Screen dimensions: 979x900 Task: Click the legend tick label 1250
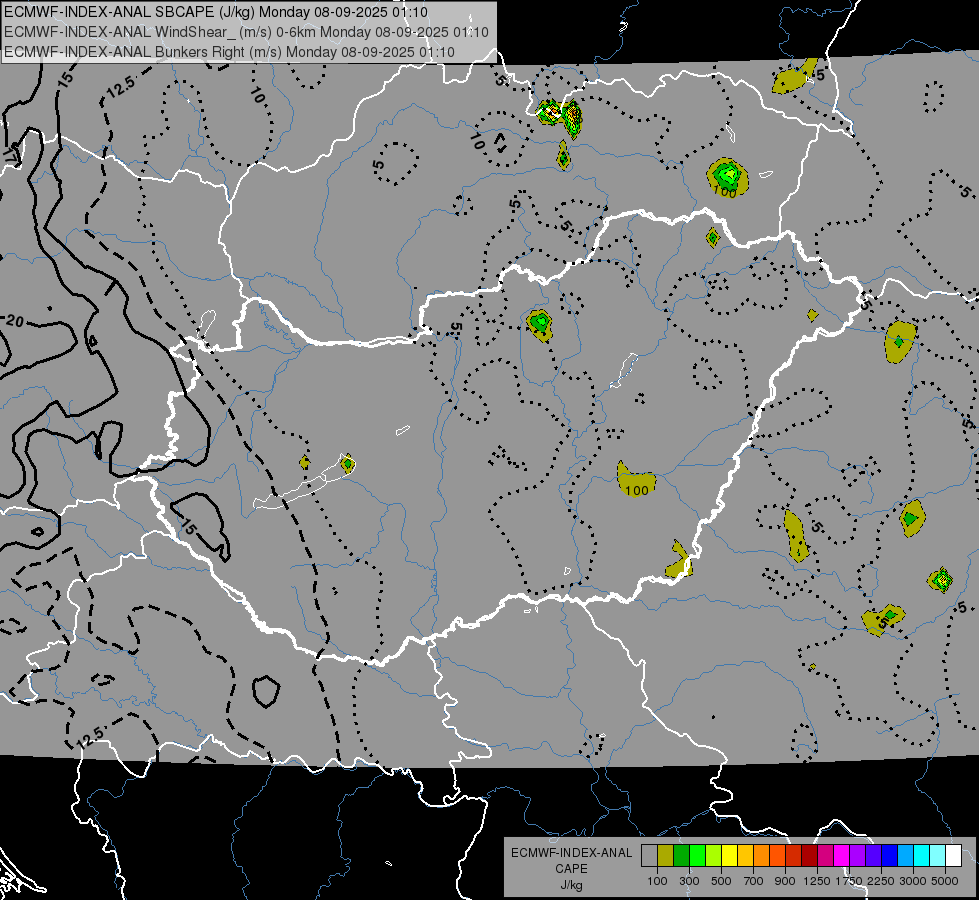coord(817,881)
